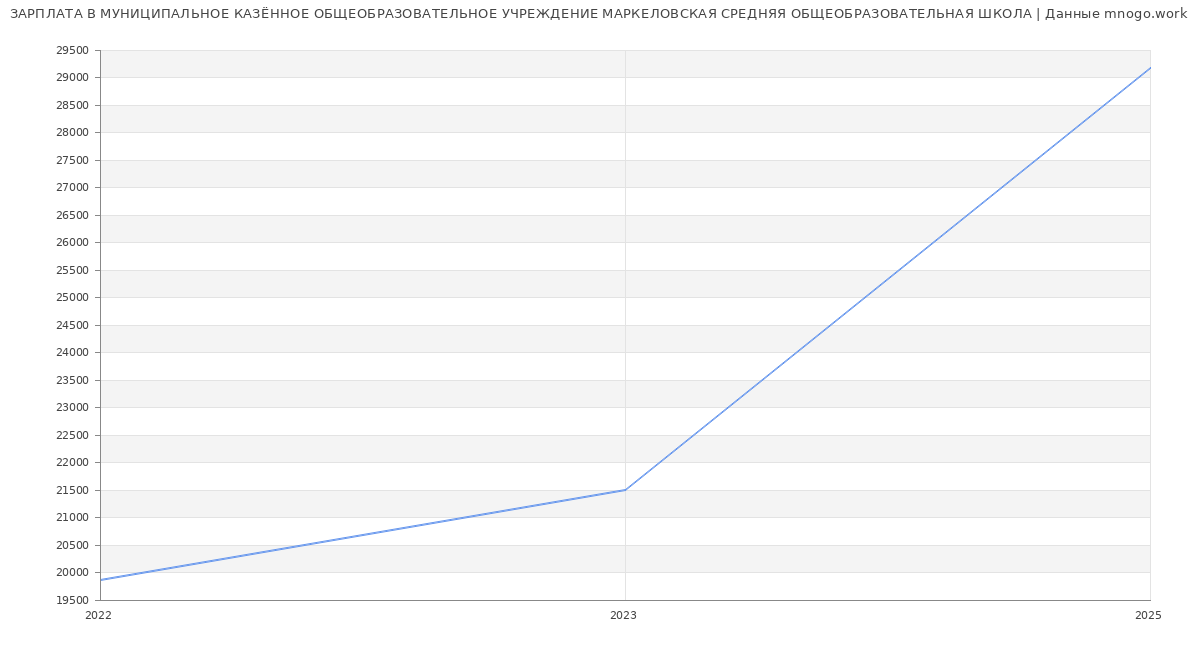Screen dimensions: 1200x650
Task: Click the 28500 y-axis label
Action: pyautogui.click(x=73, y=105)
